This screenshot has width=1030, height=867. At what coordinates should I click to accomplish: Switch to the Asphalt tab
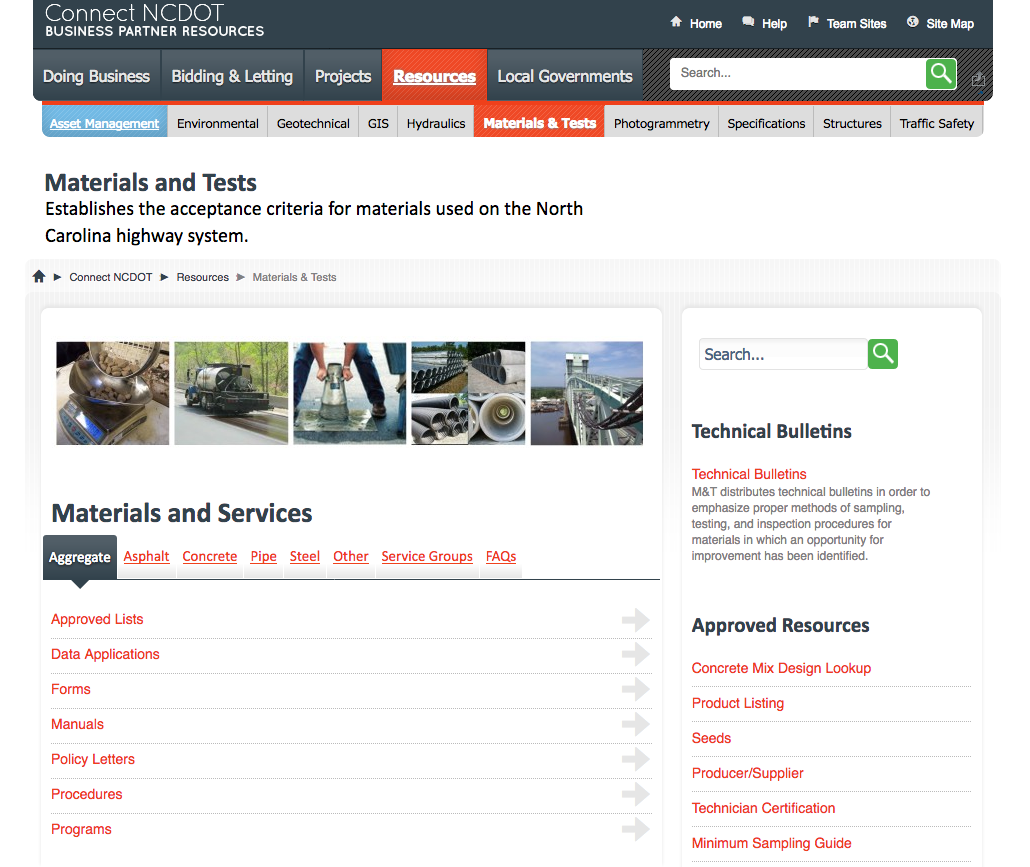(x=146, y=557)
